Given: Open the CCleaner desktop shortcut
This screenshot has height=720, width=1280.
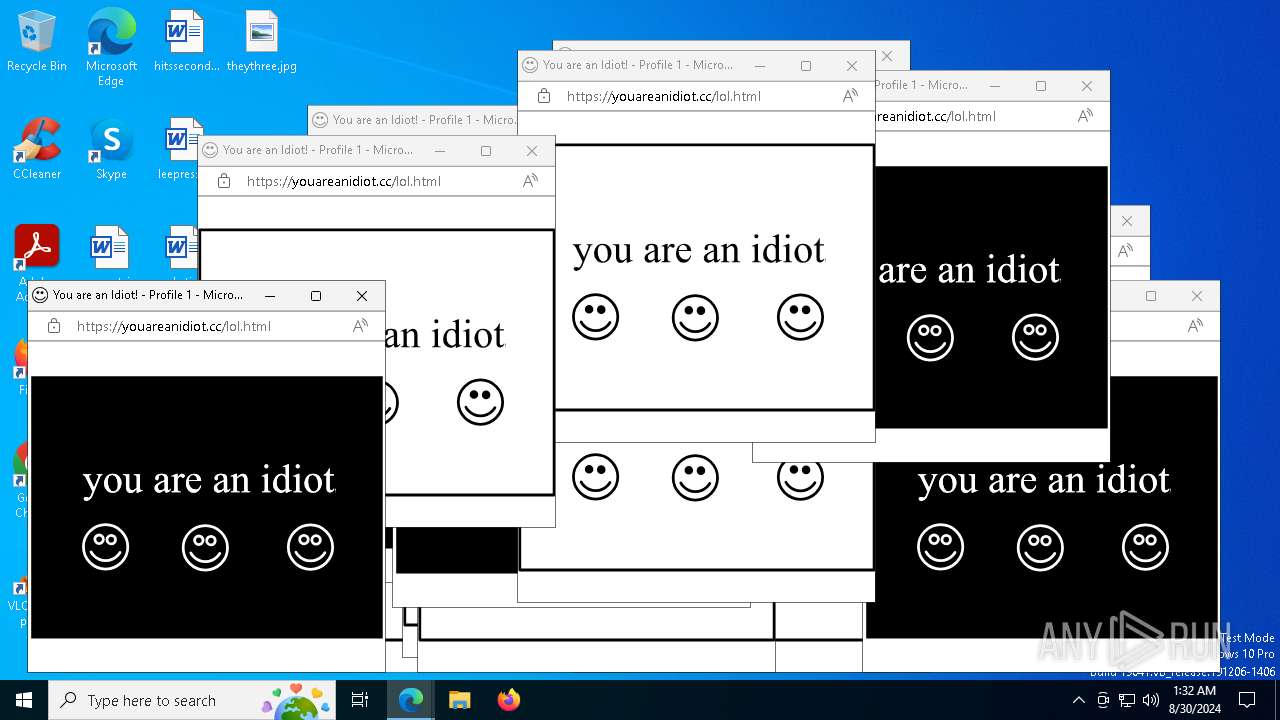Looking at the screenshot, I should point(37,149).
